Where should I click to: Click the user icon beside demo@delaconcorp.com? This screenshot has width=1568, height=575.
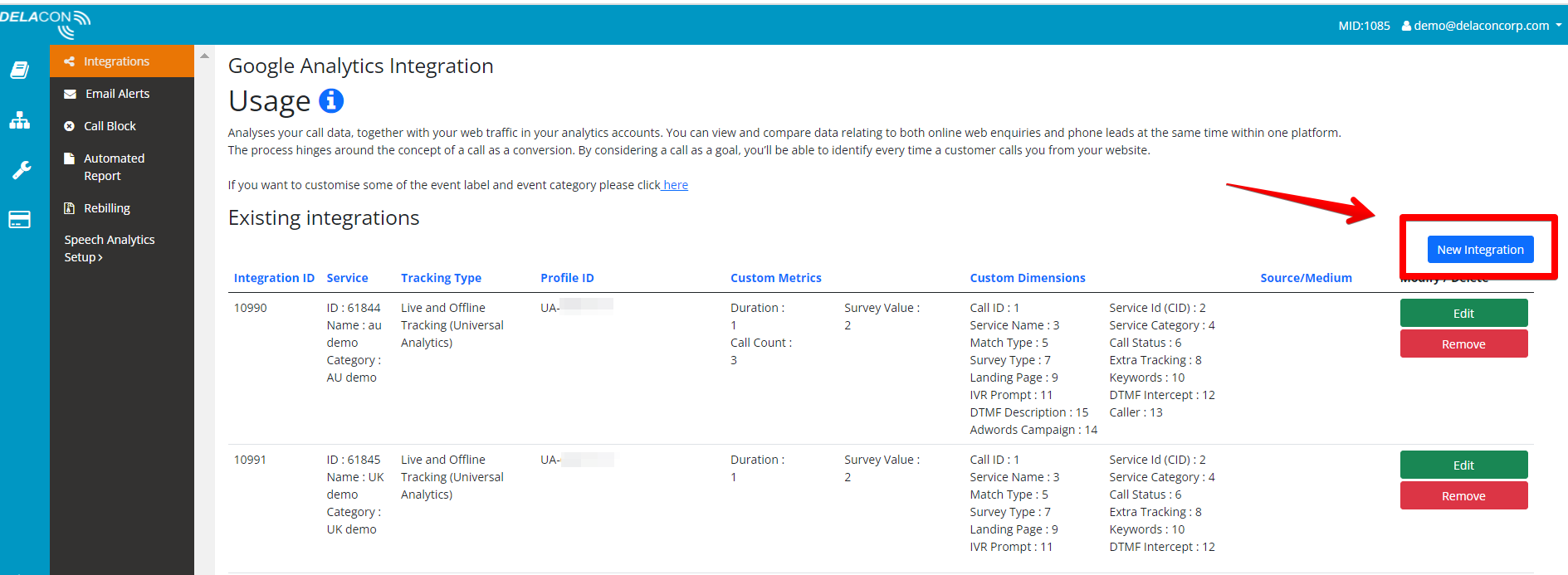[x=1406, y=26]
